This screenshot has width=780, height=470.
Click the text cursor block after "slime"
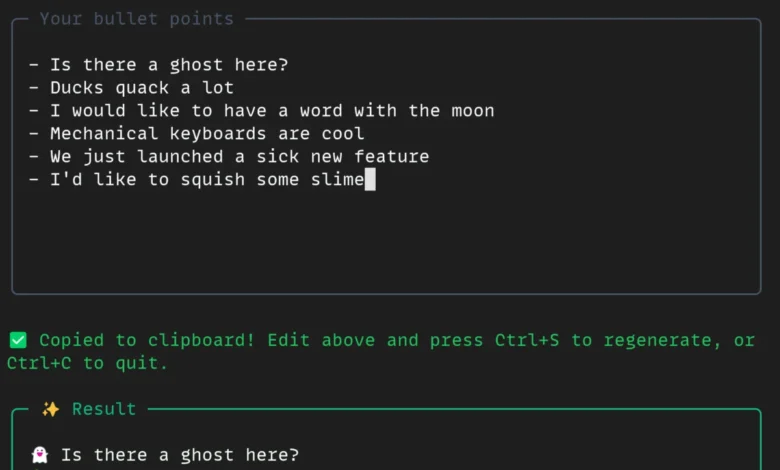[x=370, y=180]
